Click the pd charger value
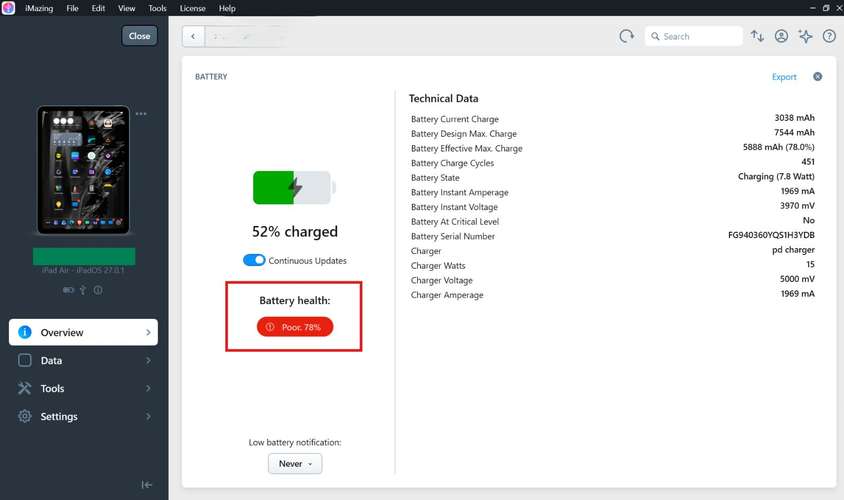 (x=793, y=250)
